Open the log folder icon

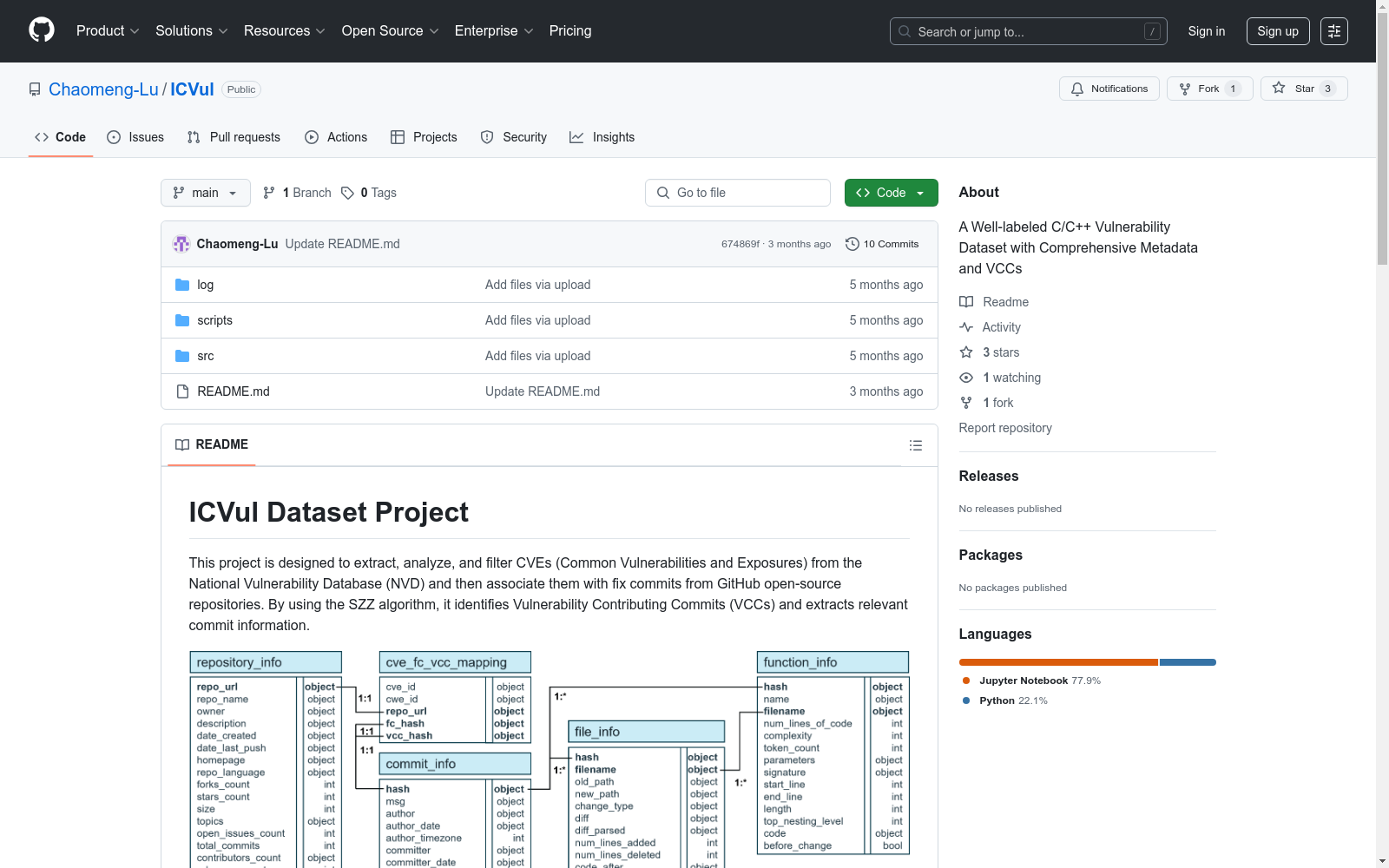182,285
